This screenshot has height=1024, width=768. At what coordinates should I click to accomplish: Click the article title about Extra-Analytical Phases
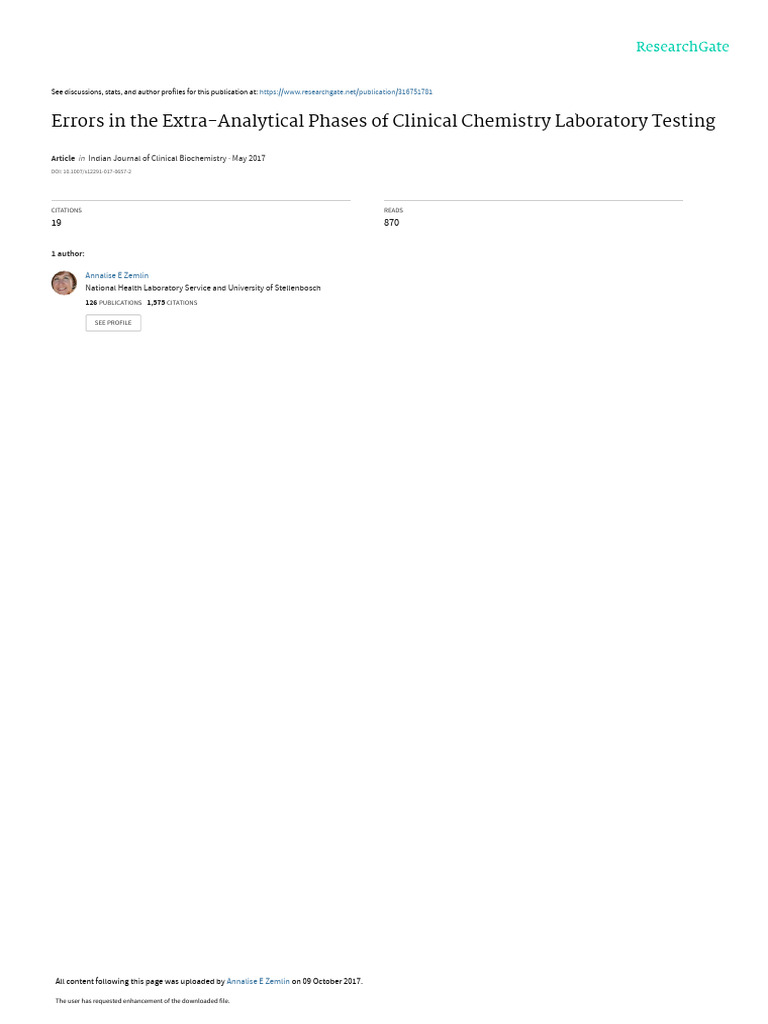(383, 121)
